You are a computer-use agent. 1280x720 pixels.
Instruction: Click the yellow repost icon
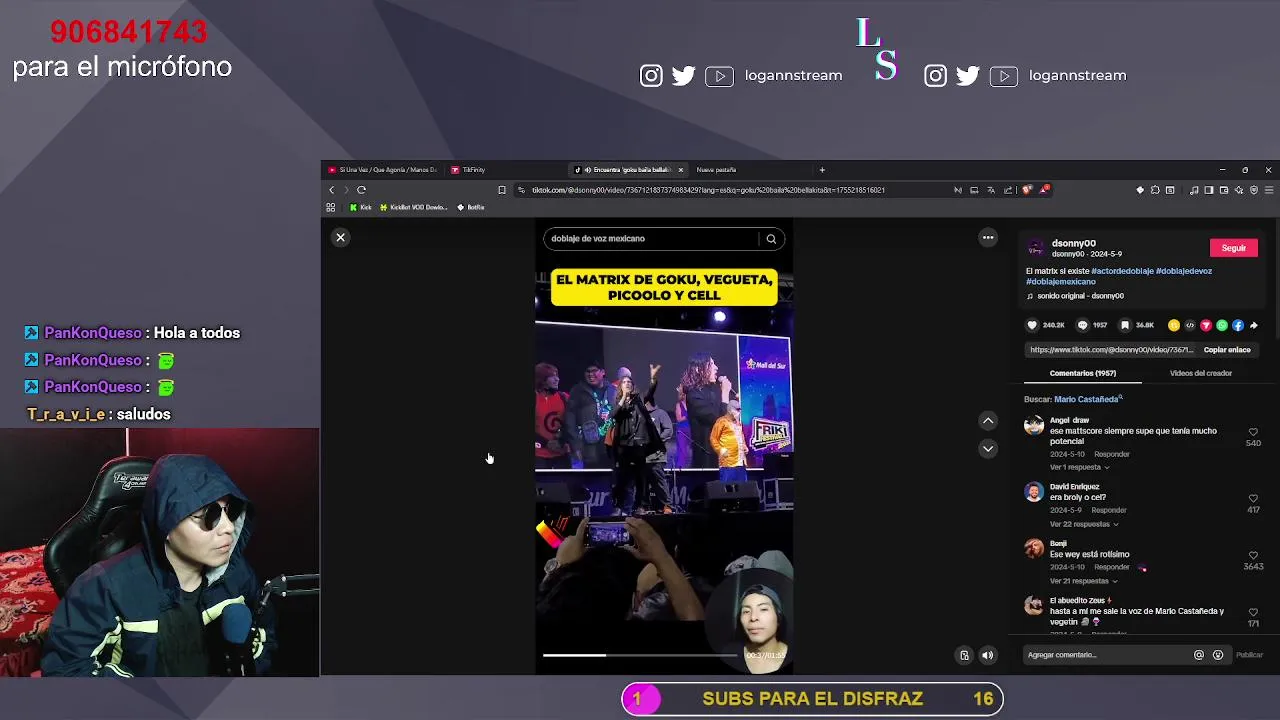pyautogui.click(x=1174, y=325)
